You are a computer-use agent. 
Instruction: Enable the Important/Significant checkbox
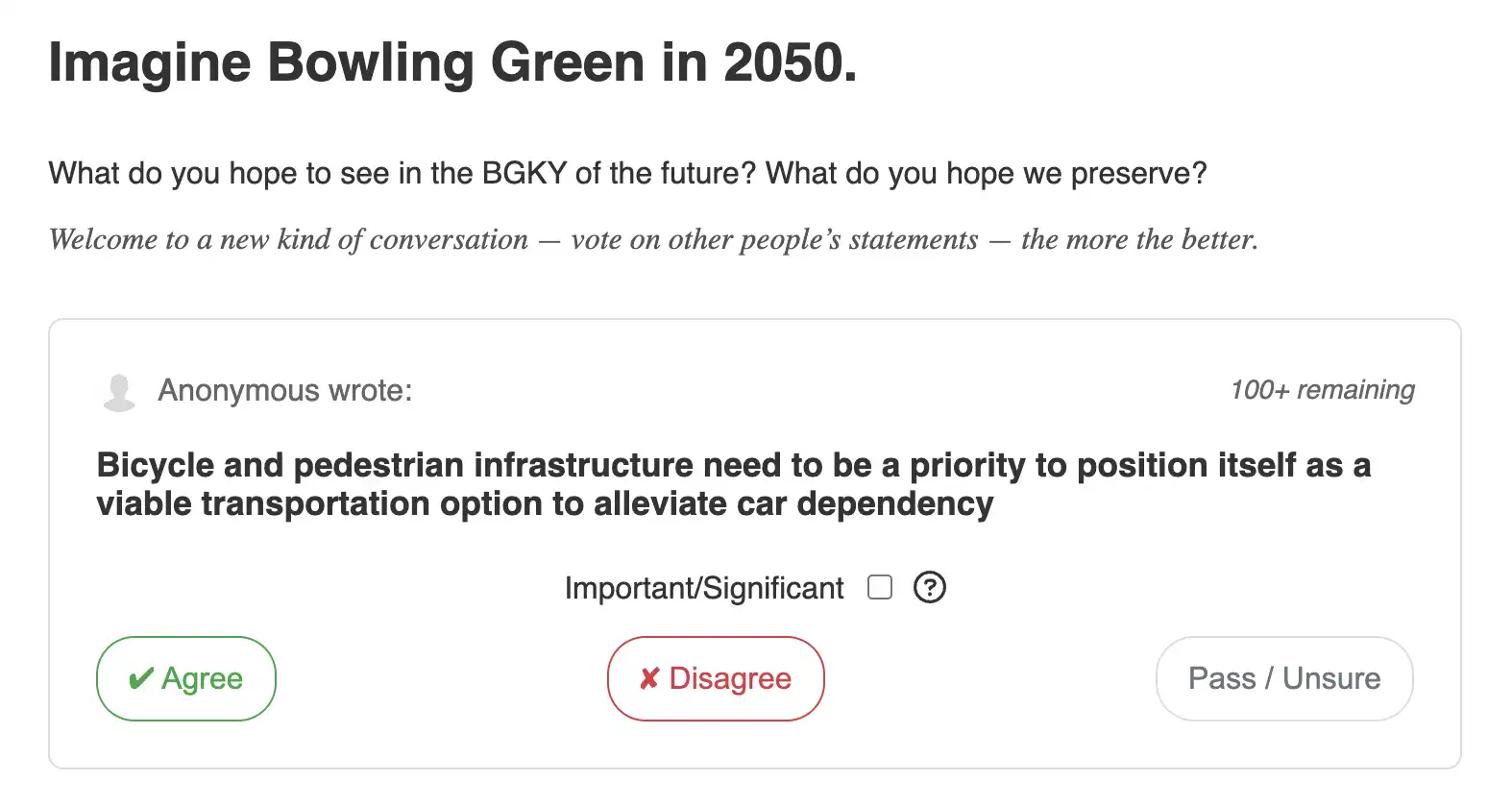click(x=879, y=587)
